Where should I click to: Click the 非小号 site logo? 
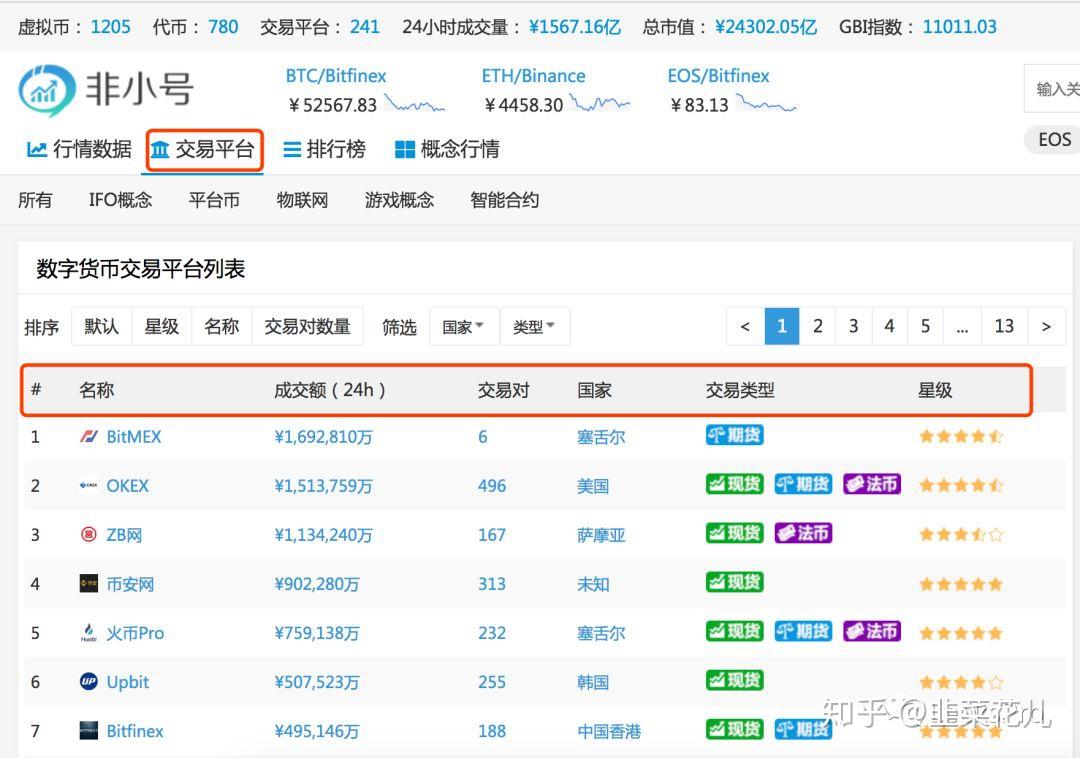[106, 90]
